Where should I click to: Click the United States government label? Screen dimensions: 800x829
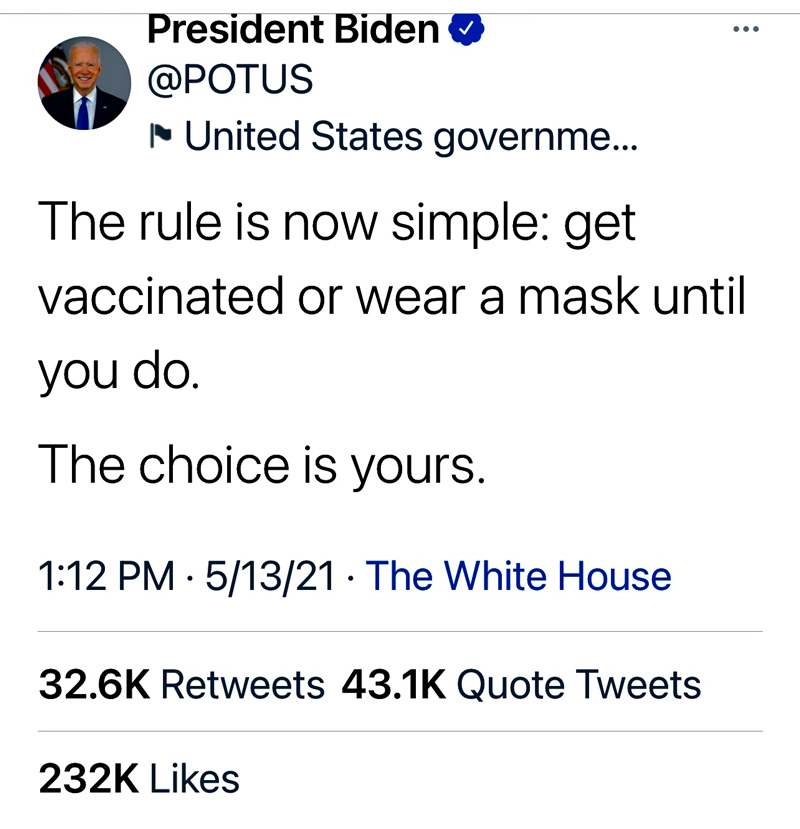(x=410, y=135)
